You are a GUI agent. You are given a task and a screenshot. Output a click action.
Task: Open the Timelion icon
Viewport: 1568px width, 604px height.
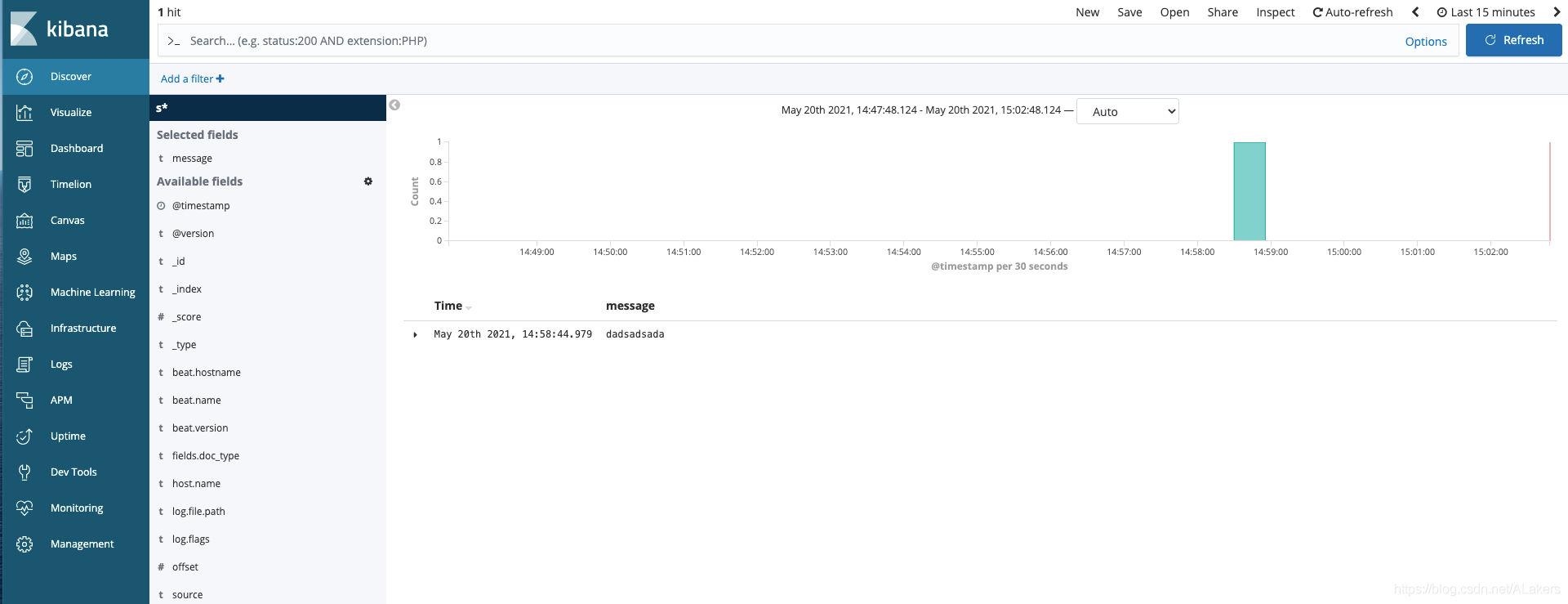pos(24,185)
